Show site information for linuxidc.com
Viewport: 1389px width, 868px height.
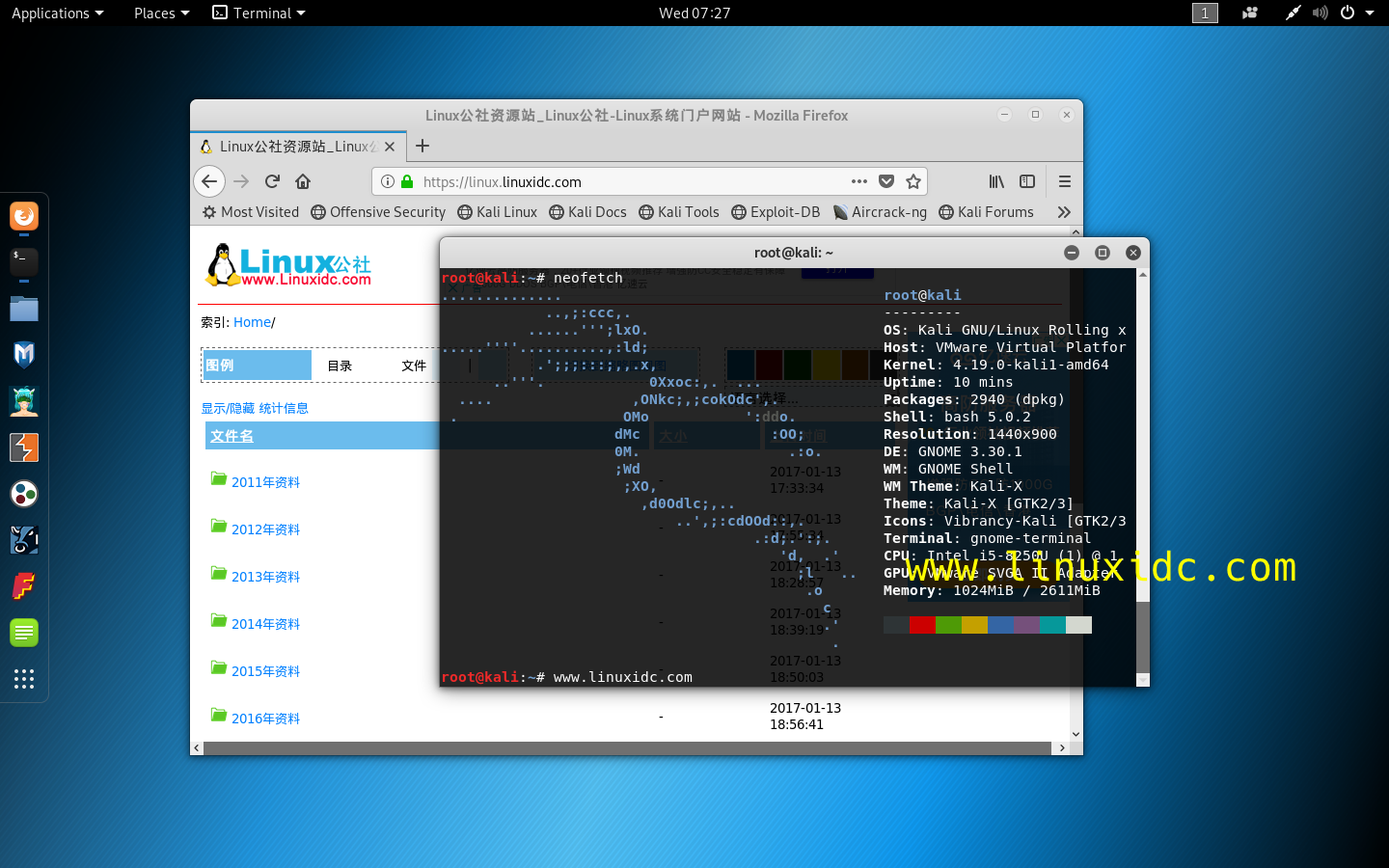387,181
